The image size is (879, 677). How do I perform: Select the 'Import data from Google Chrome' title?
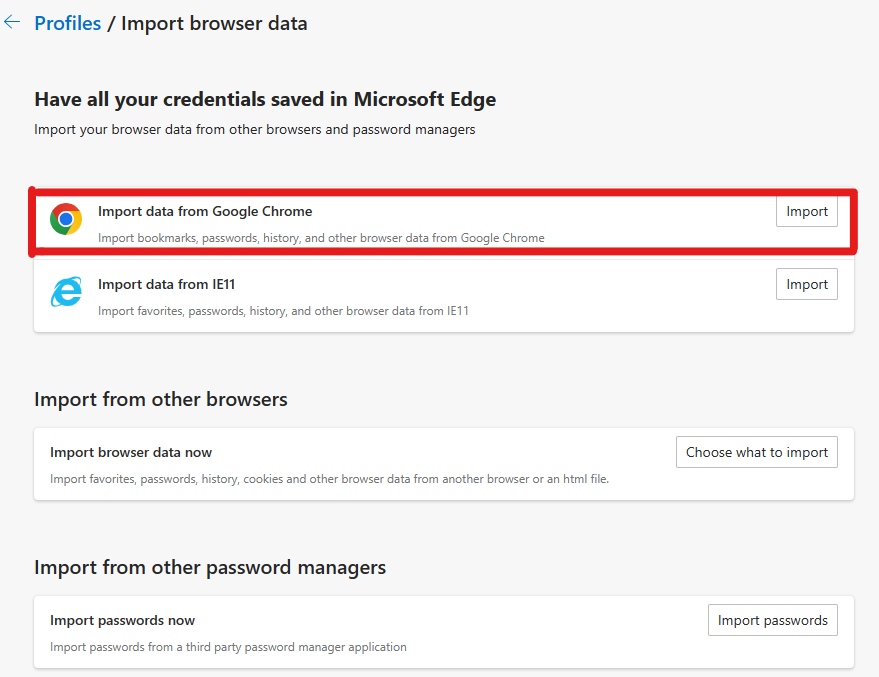[x=205, y=211]
